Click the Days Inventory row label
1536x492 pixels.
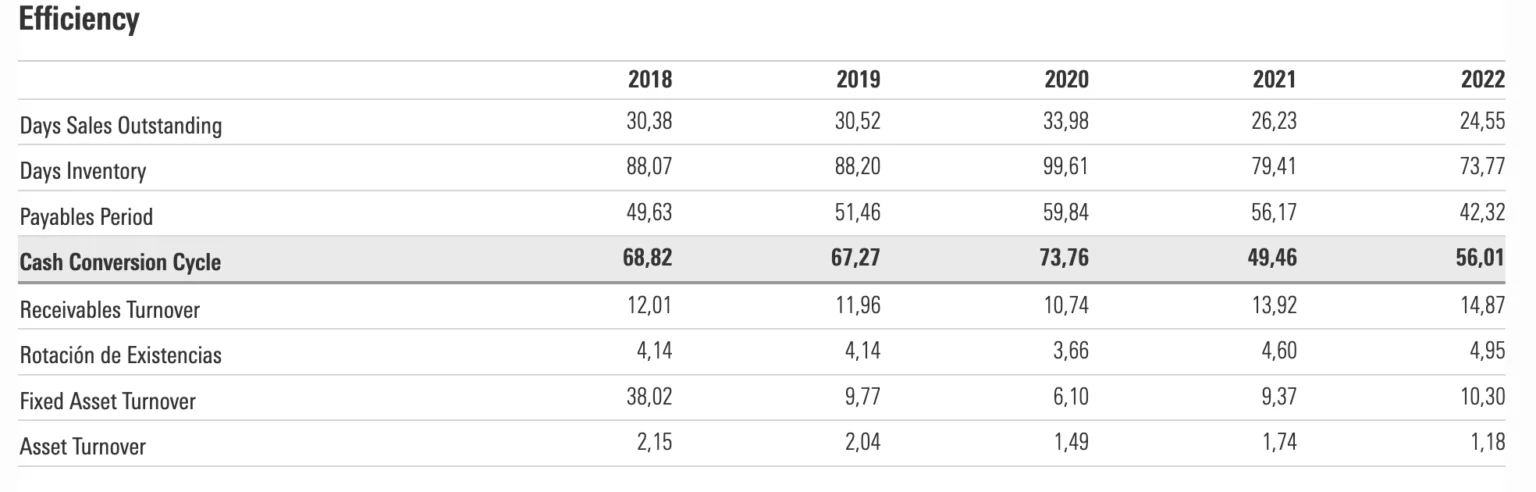[83, 171]
